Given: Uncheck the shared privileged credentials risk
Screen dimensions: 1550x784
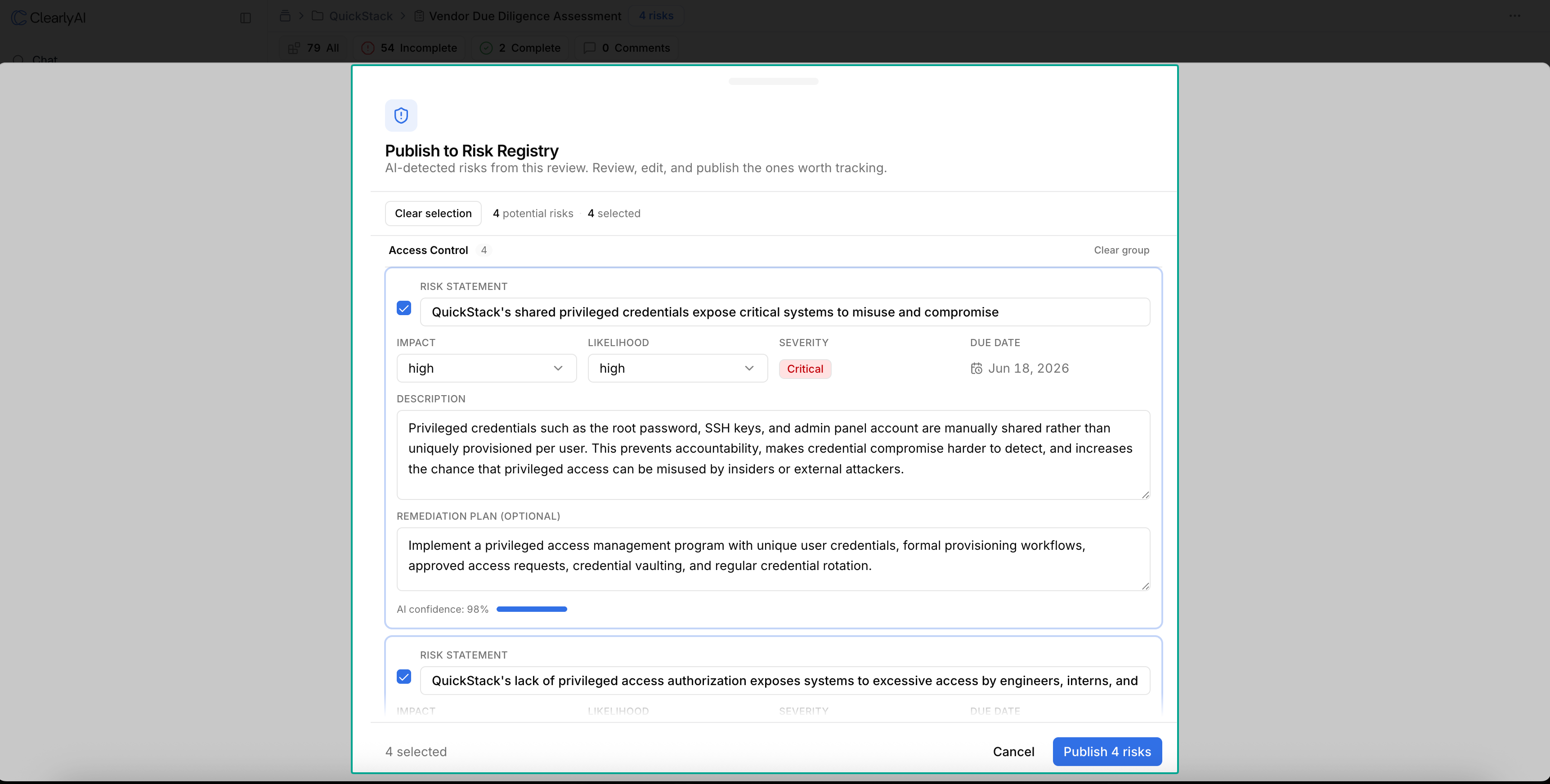Looking at the screenshot, I should tap(404, 308).
